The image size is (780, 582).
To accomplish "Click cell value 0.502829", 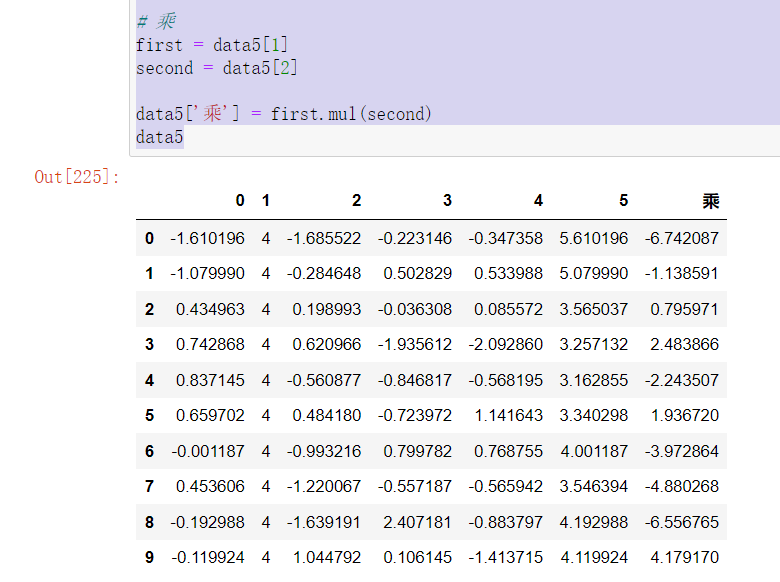I will (x=417, y=274).
